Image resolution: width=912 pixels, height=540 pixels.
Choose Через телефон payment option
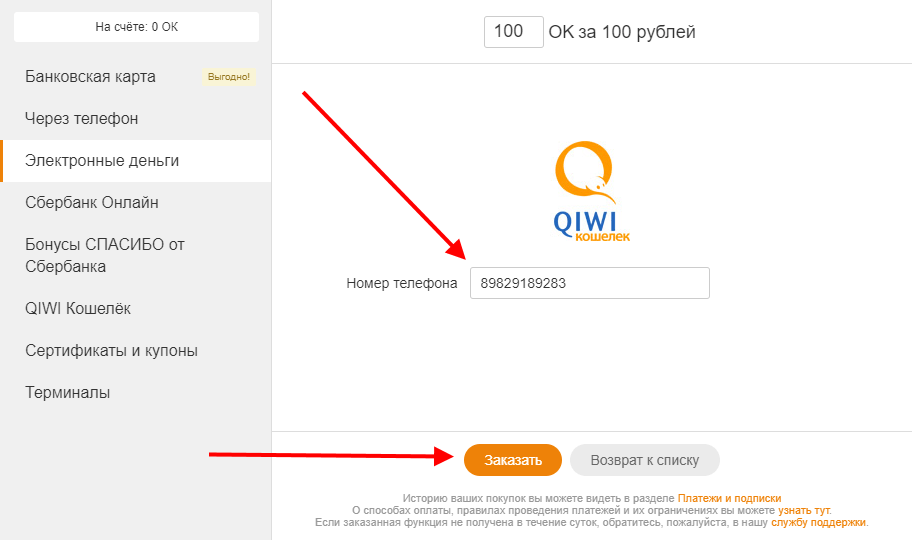click(82, 119)
